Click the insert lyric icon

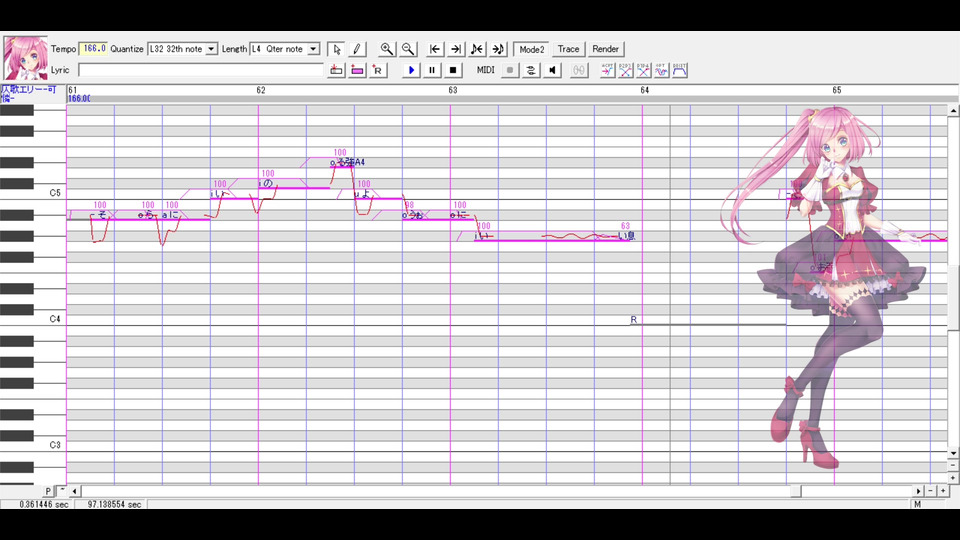[336, 70]
